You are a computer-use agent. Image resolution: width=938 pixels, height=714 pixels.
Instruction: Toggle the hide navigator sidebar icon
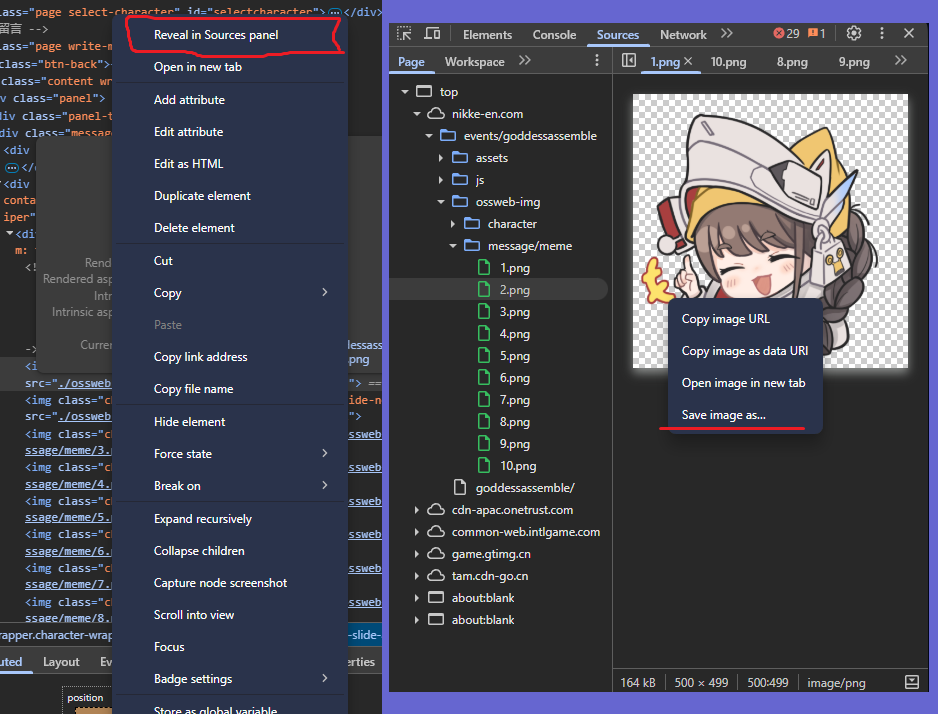pos(629,61)
